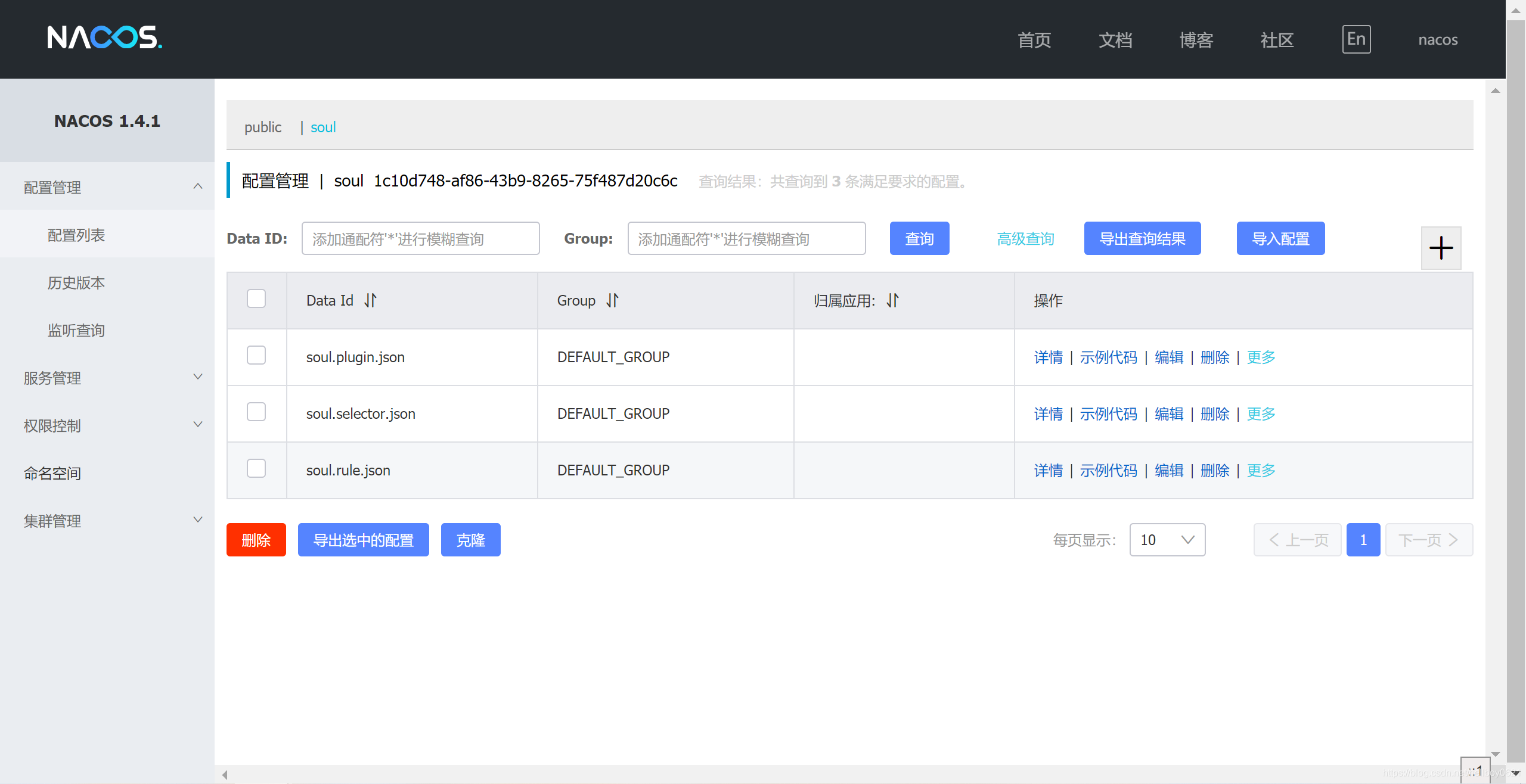Switch to the public namespace tab
The image size is (1526, 784).
(x=263, y=127)
